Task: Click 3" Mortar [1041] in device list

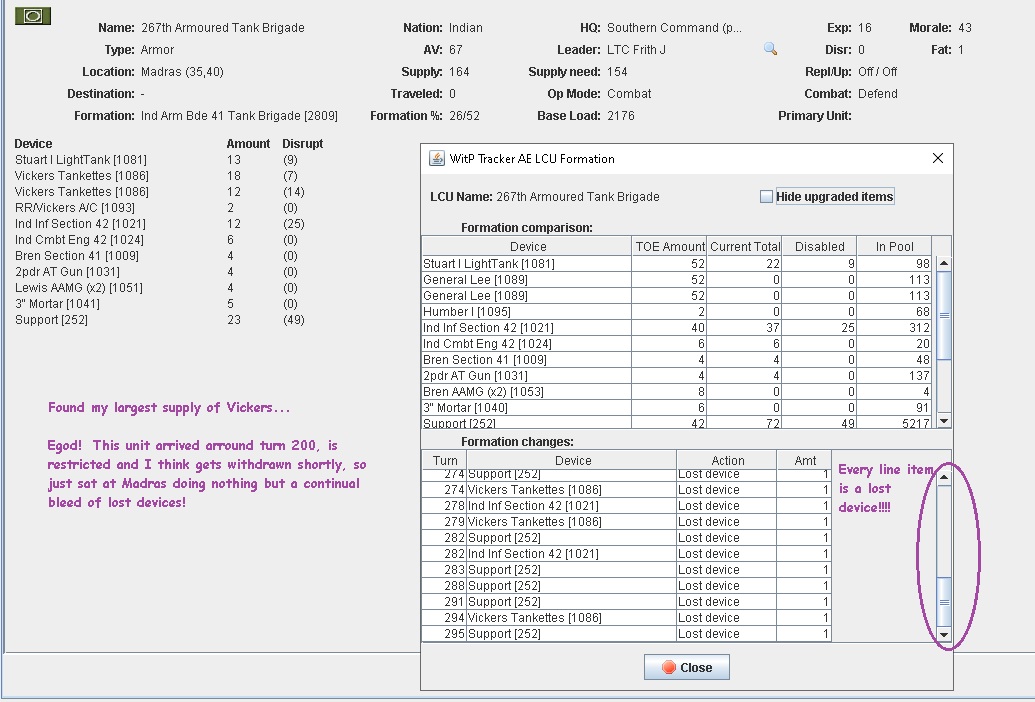Action: coord(57,303)
